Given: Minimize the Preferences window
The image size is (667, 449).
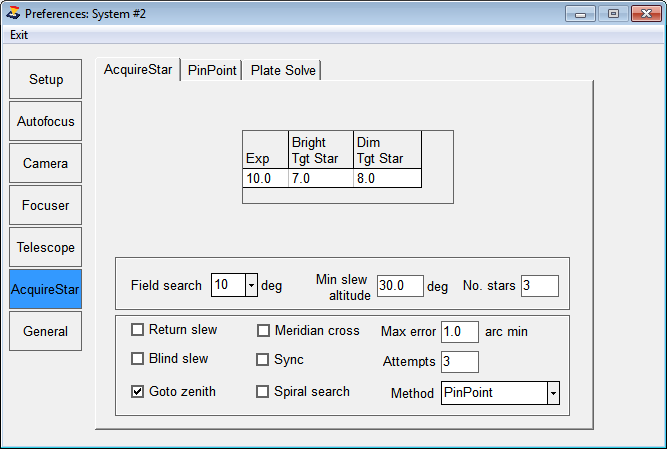Looking at the screenshot, I should coord(580,14).
